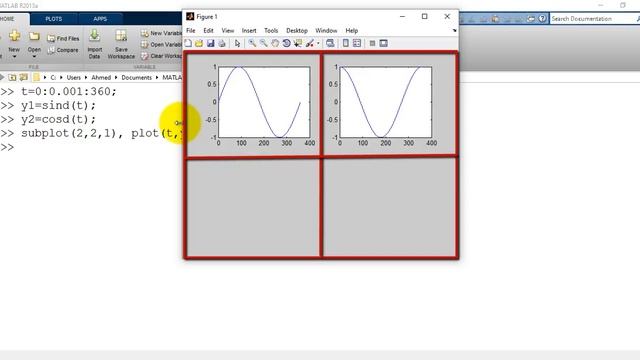Screen dimensions: 640x360
Task: Click the cosine curve subplot axes
Action: point(386,102)
